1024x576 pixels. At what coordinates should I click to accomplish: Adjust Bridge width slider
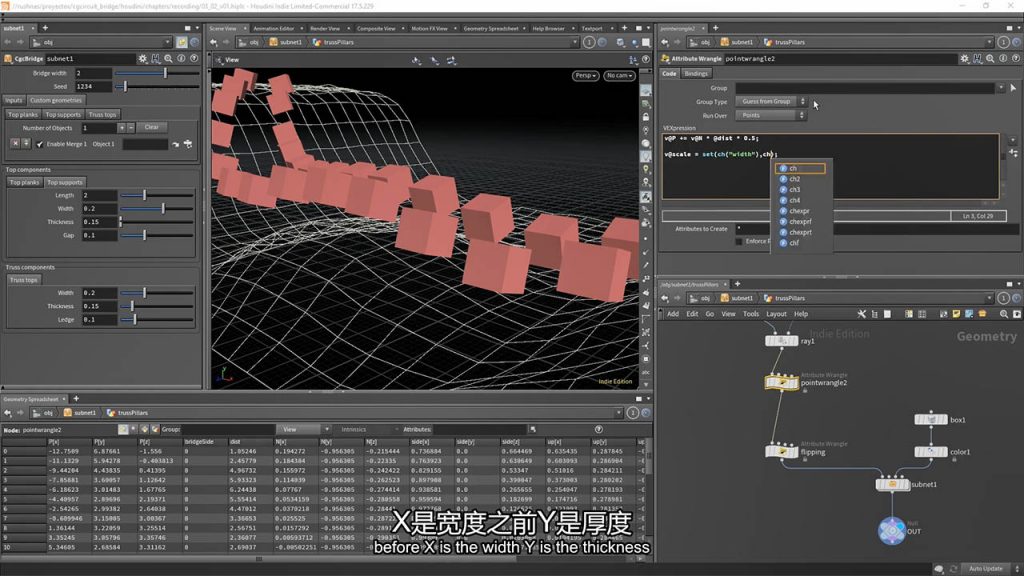click(x=157, y=73)
